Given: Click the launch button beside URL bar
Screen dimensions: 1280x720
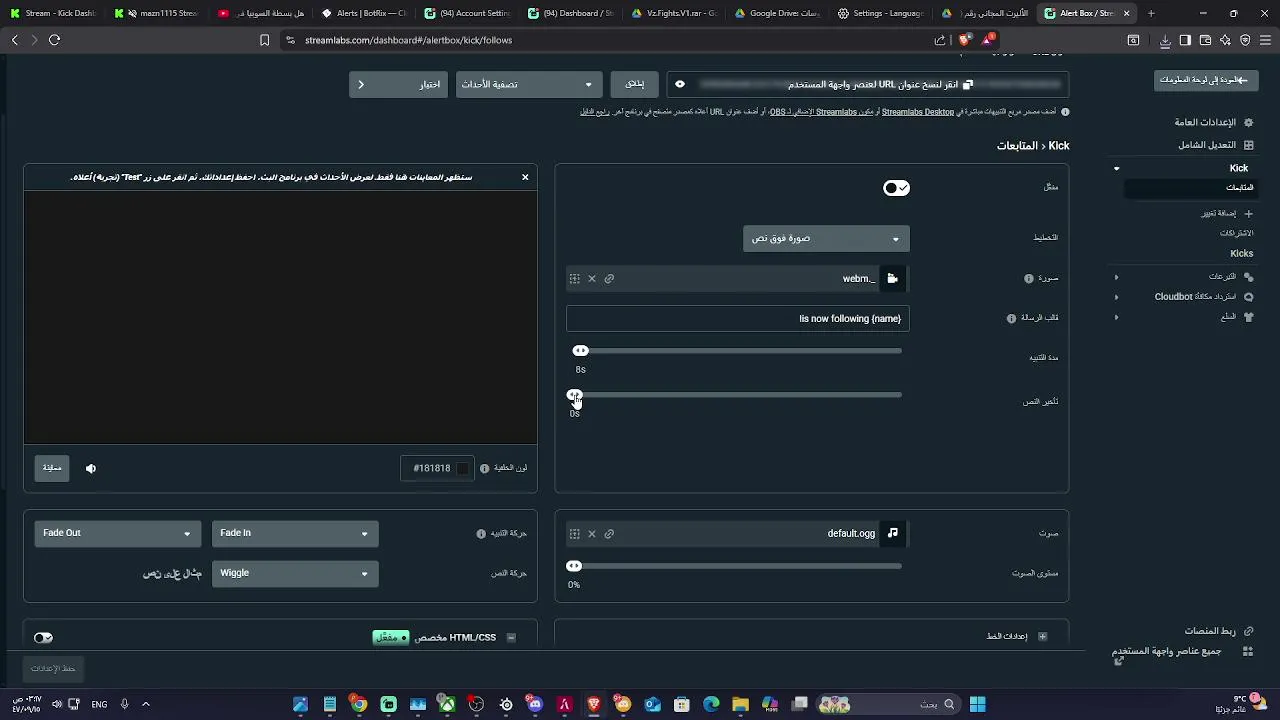Looking at the screenshot, I should click(x=634, y=84).
